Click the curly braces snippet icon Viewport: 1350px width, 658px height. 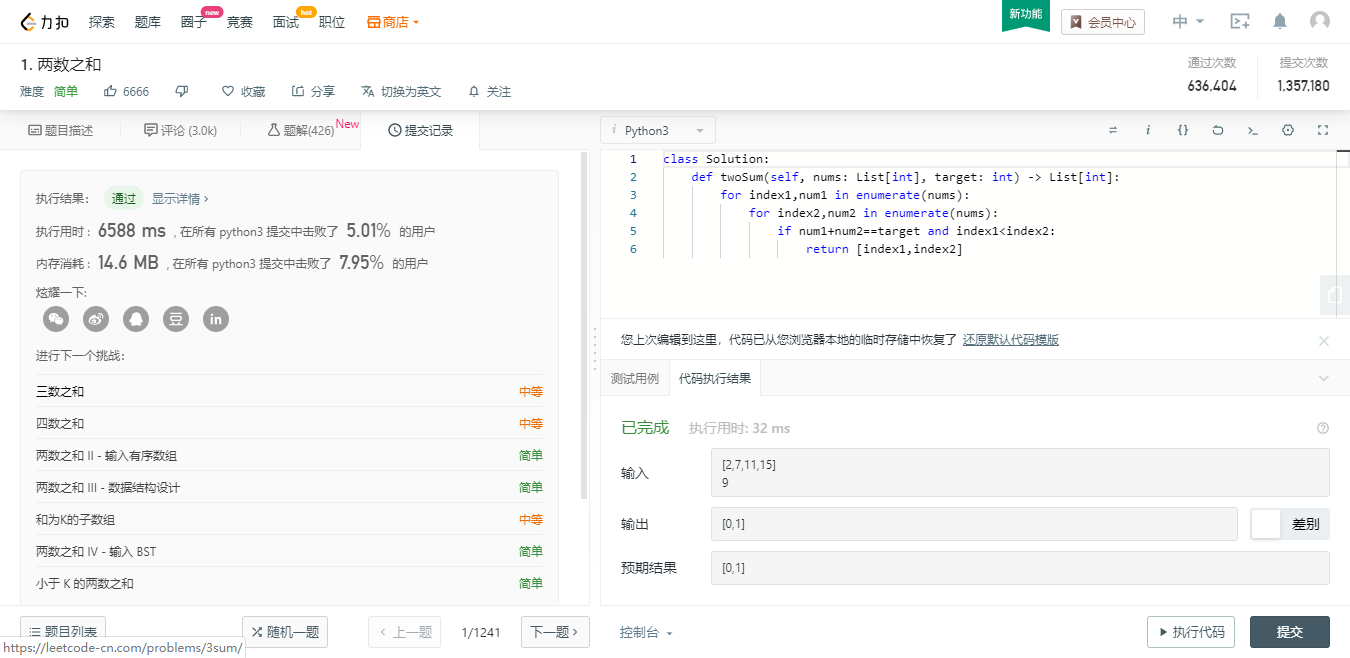[x=1183, y=130]
